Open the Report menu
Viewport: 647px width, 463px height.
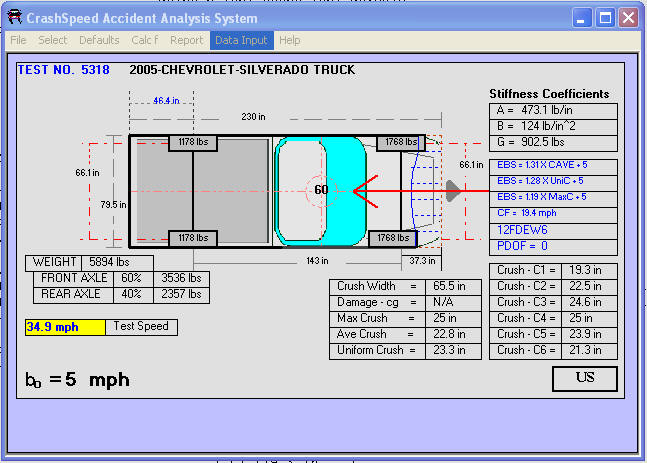tap(186, 40)
